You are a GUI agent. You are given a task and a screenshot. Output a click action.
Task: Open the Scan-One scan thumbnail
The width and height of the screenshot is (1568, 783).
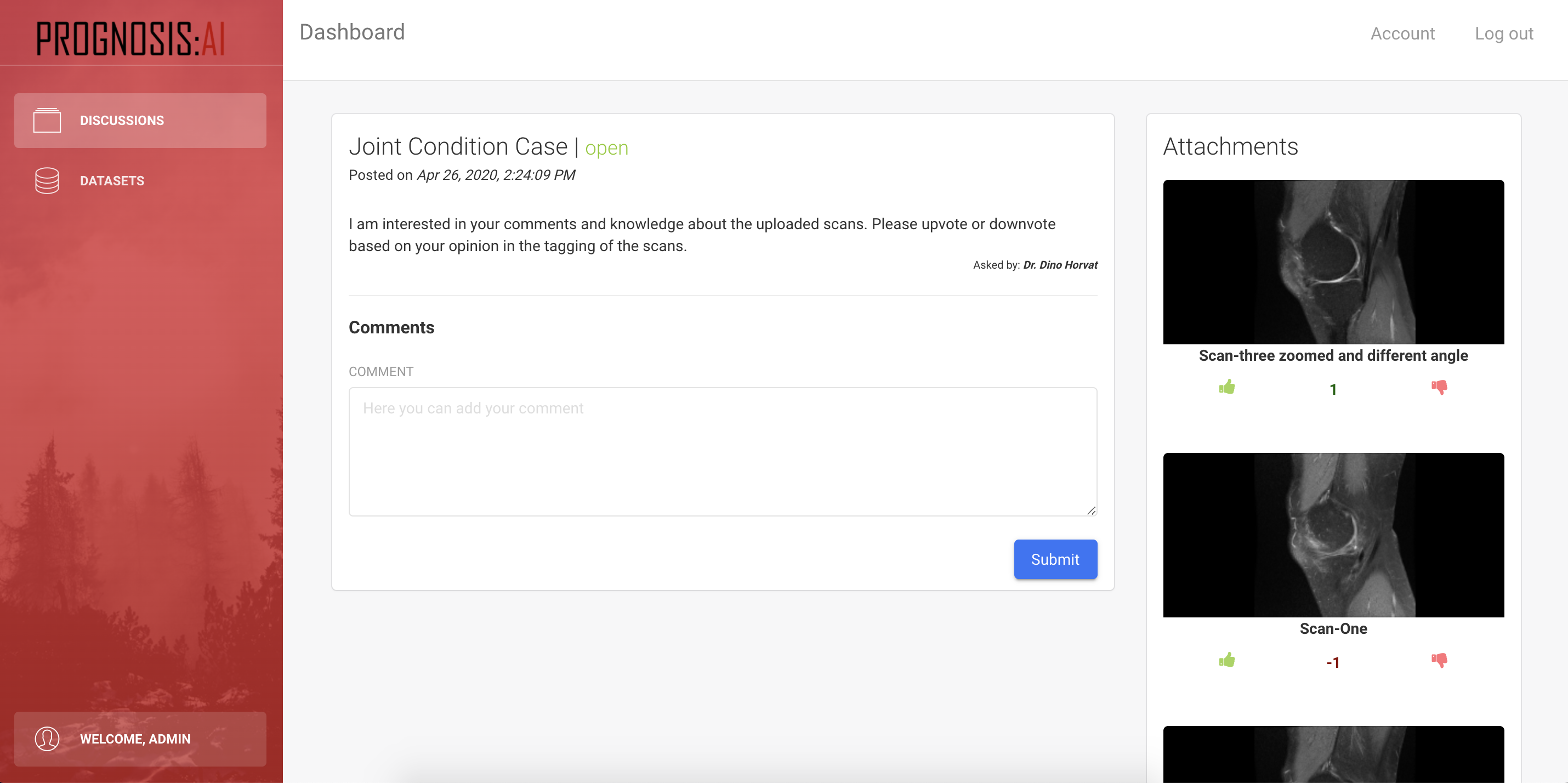(1333, 535)
